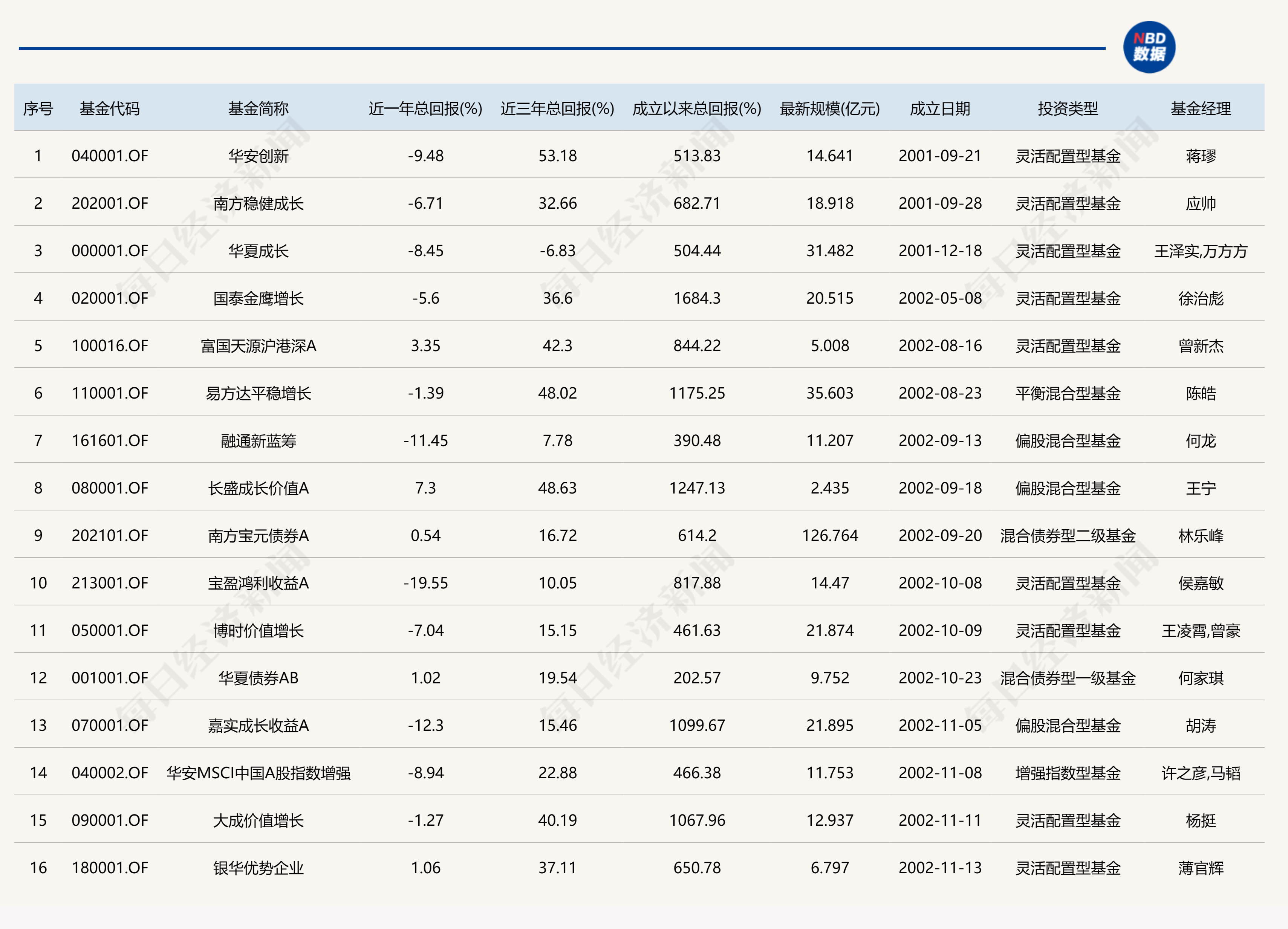This screenshot has width=1288, height=929.
Task: Select fund code 110001.OF
Action: coord(110,393)
